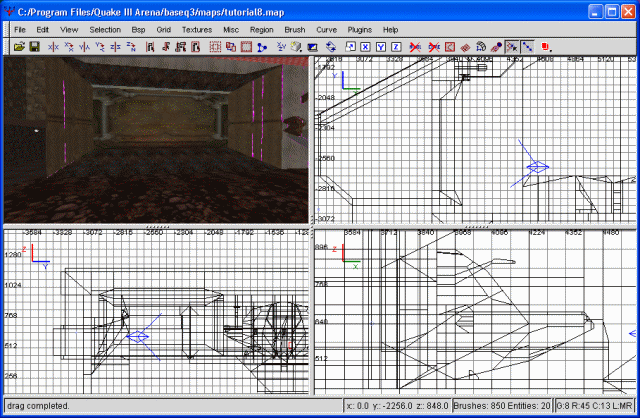Open the View menu
Screen dimensions: 640x418
[x=69, y=30]
